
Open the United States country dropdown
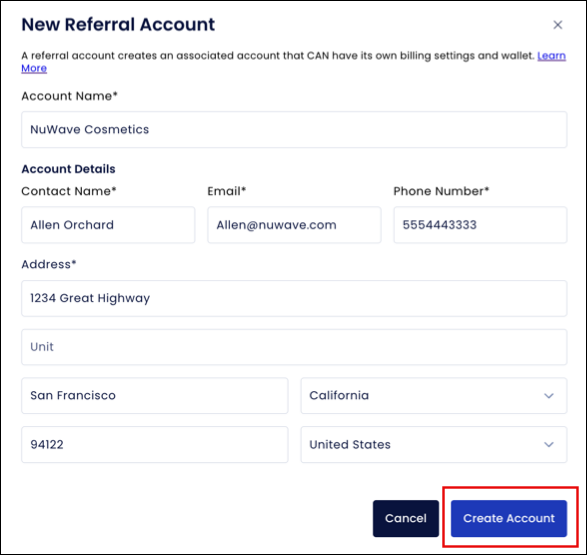pos(434,445)
